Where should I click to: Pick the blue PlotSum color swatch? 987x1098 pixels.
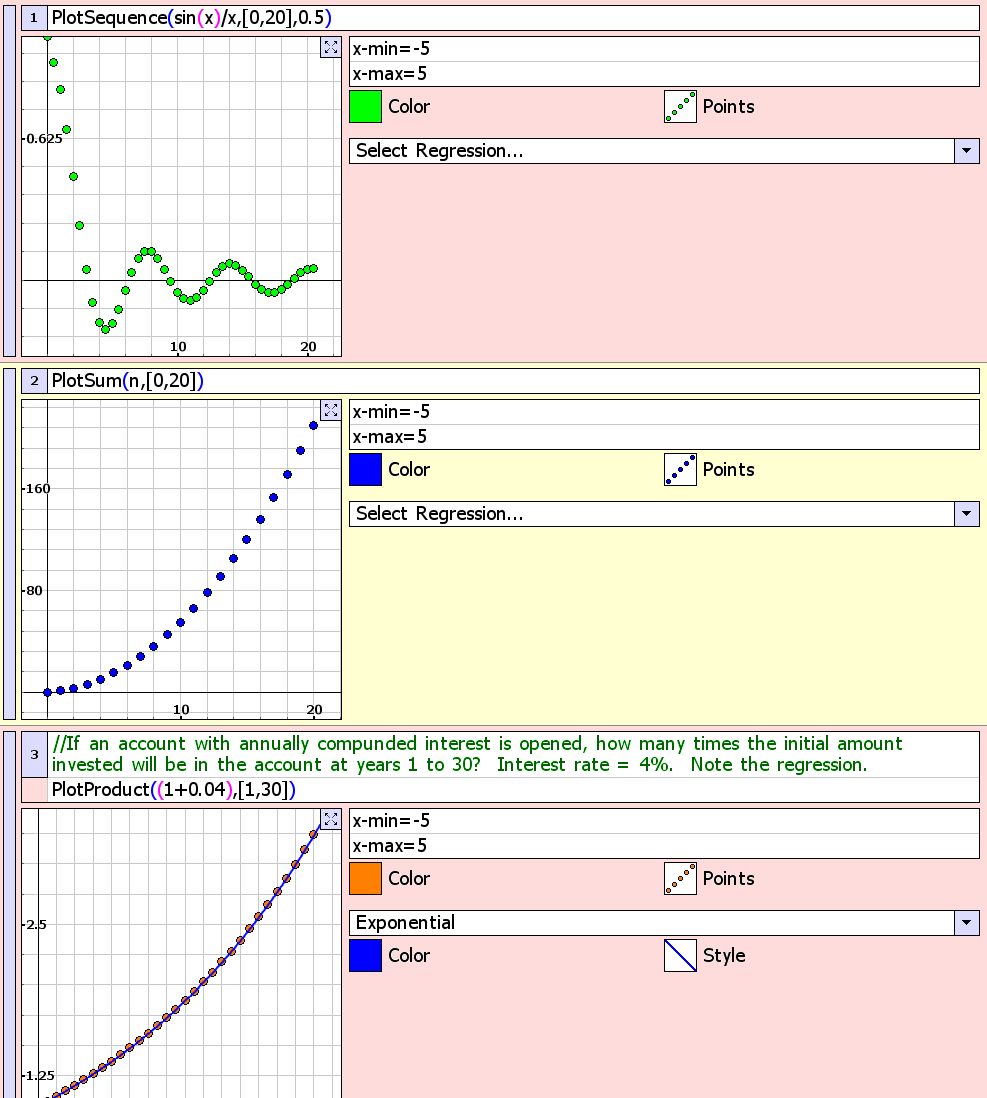click(x=366, y=469)
